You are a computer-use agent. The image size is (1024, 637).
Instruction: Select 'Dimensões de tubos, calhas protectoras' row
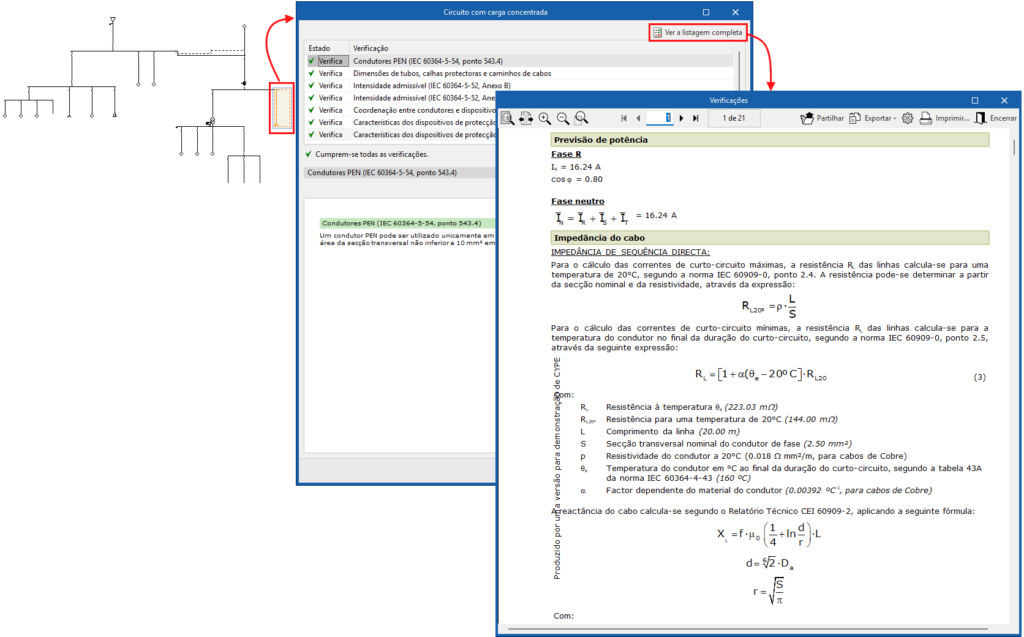520,74
